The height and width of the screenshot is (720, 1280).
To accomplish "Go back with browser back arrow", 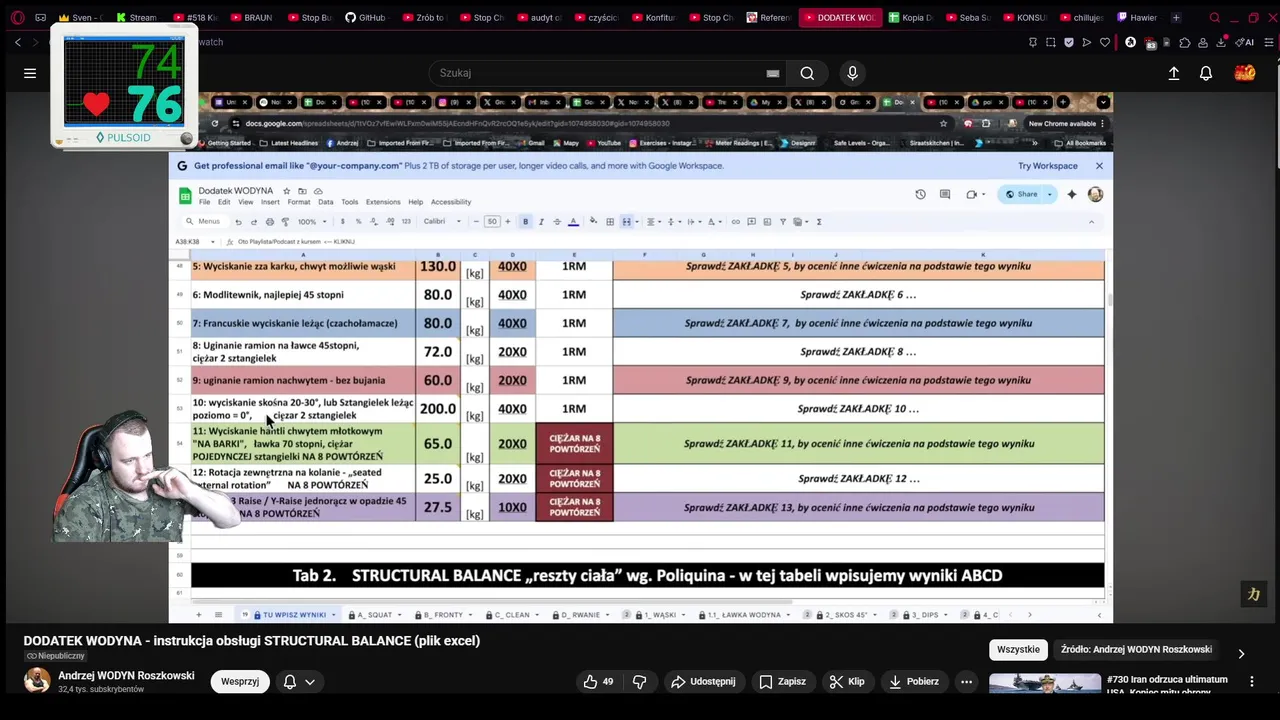I will tap(18, 42).
